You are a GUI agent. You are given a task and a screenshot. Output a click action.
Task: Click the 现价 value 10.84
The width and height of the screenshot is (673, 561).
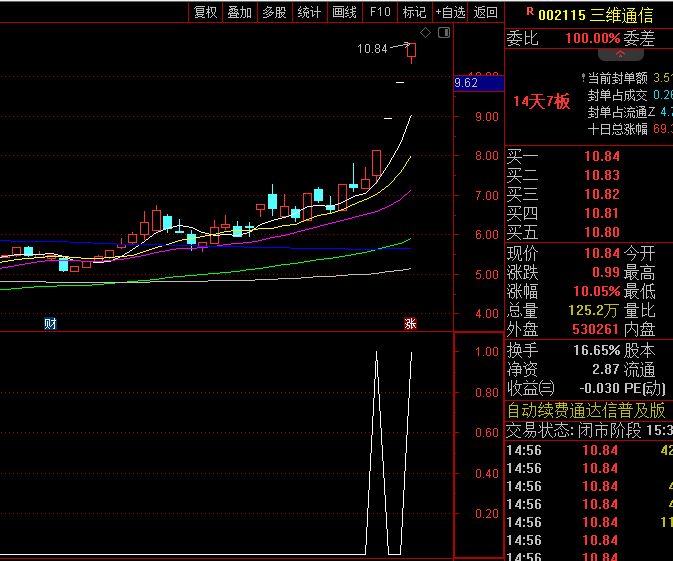pyautogui.click(x=602, y=253)
